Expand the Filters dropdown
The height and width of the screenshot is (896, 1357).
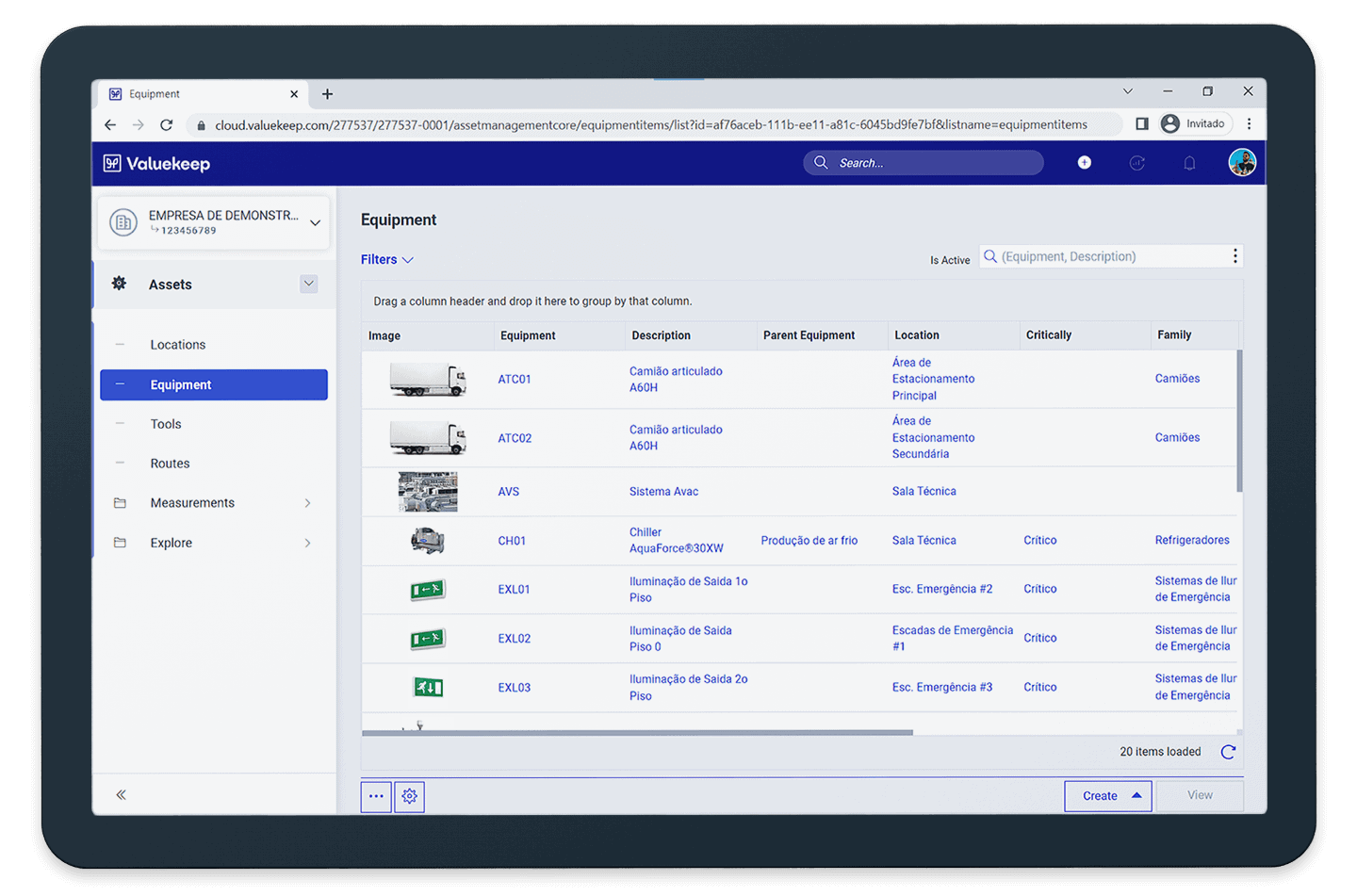pos(386,260)
